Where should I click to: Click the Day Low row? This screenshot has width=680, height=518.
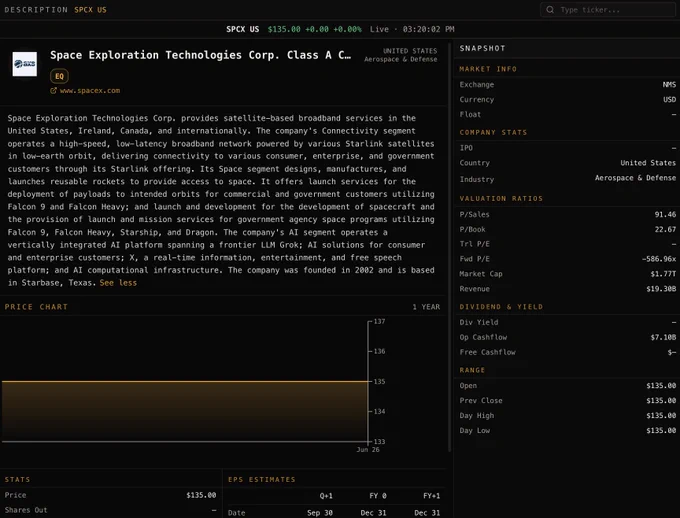click(567, 430)
